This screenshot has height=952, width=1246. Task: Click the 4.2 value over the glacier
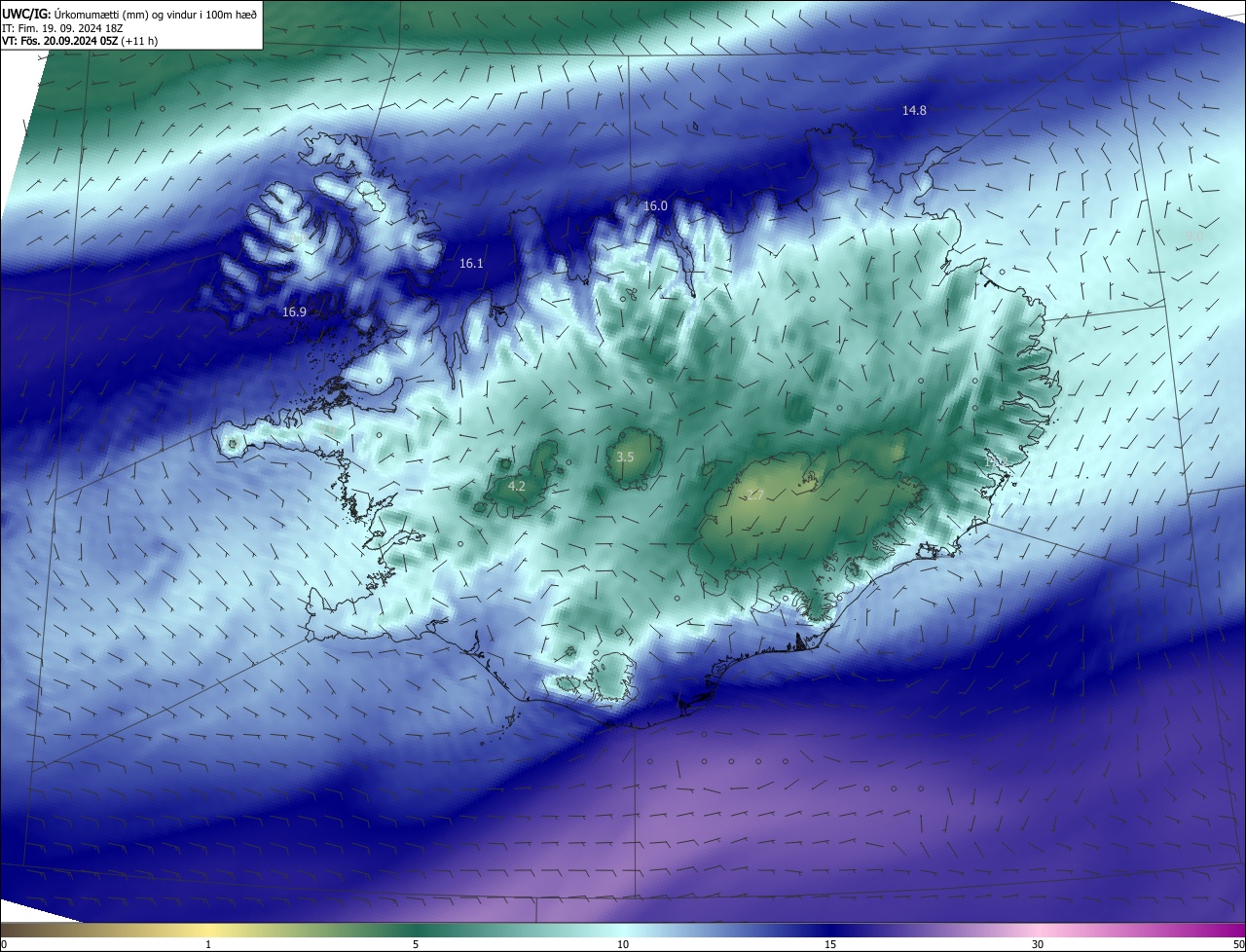517,486
